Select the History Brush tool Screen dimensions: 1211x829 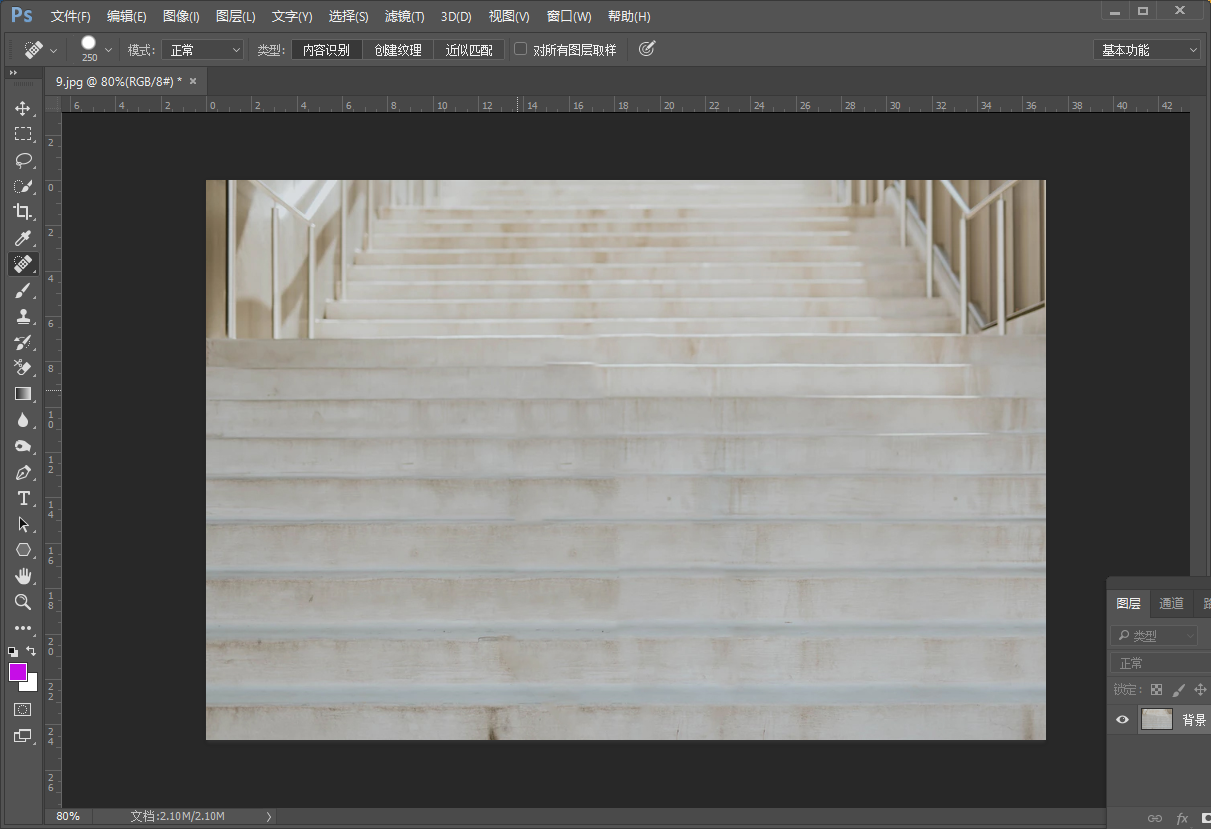coord(23,342)
